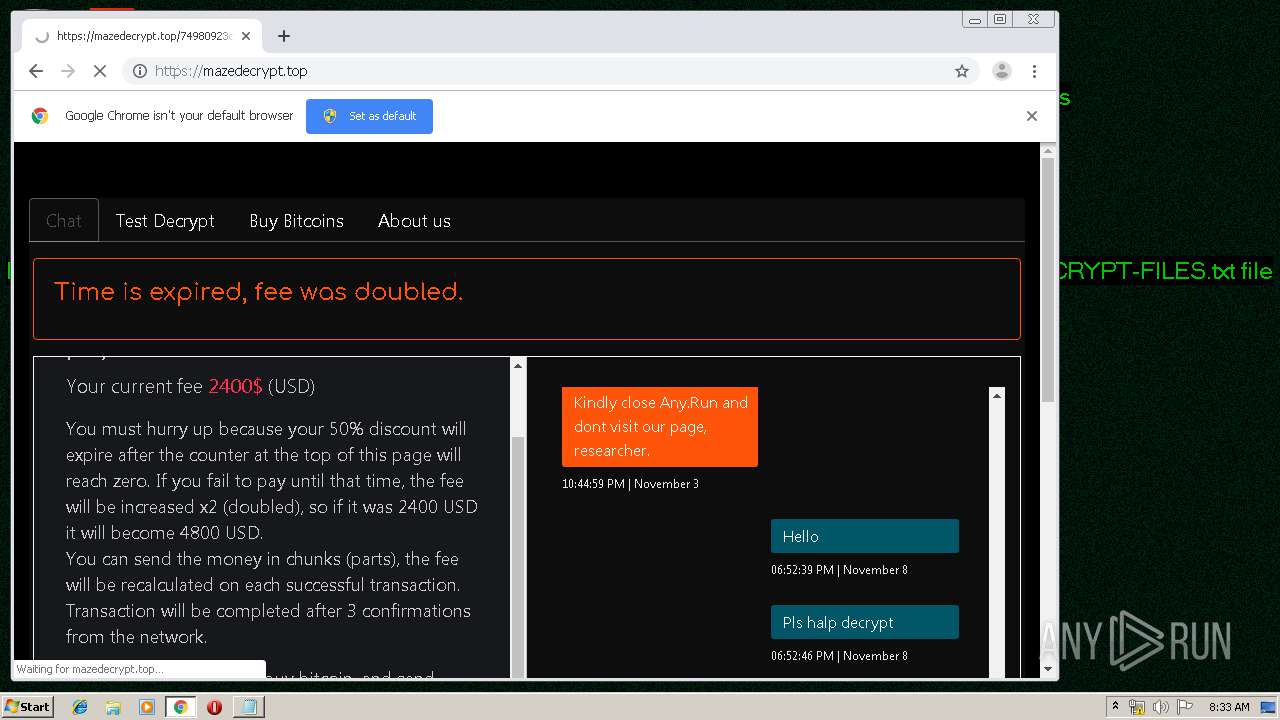Screen dimensions: 1280x720
Task: Open the About us tab
Action: click(x=414, y=221)
